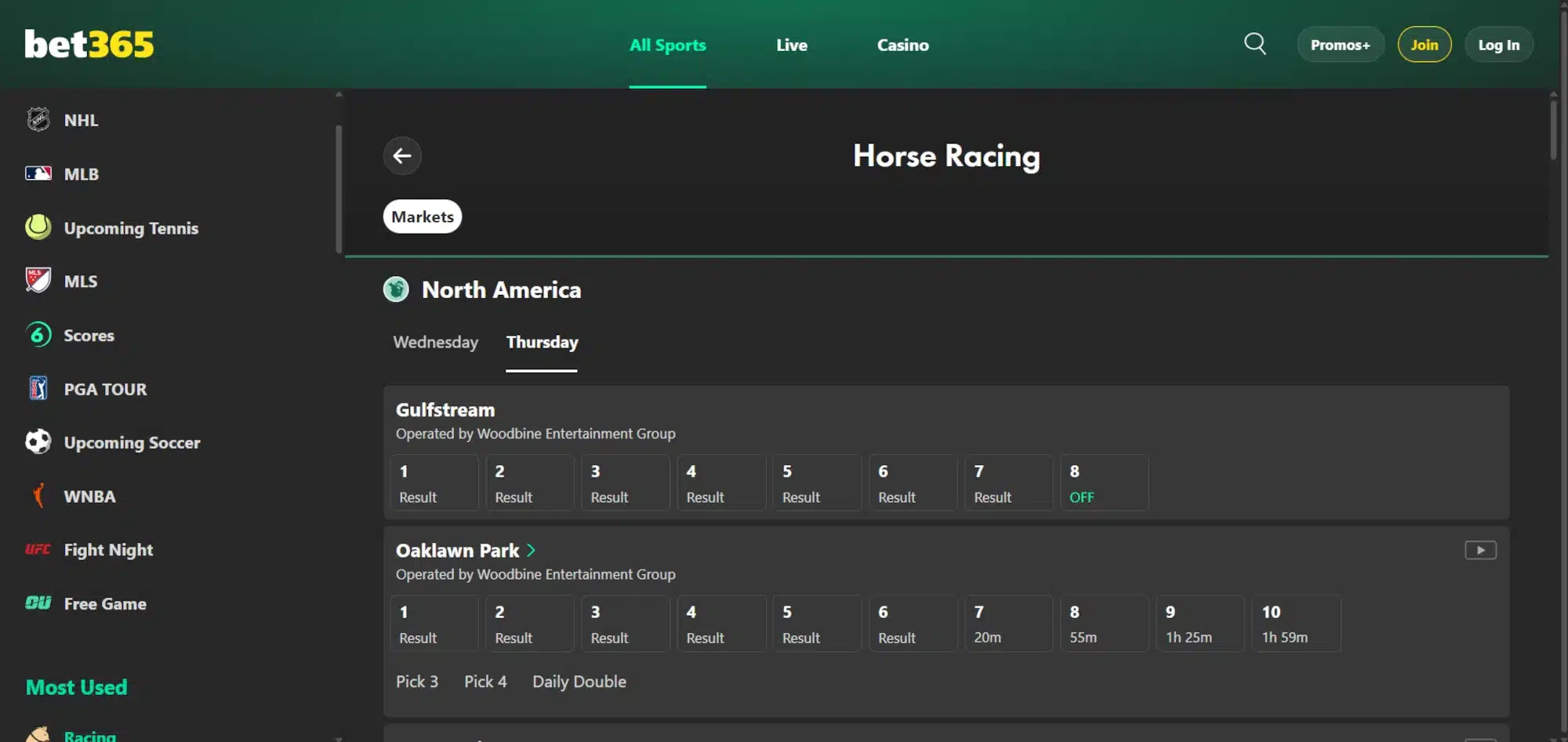Open MLS in the sidebar
This screenshot has height=742, width=1568.
coord(81,281)
